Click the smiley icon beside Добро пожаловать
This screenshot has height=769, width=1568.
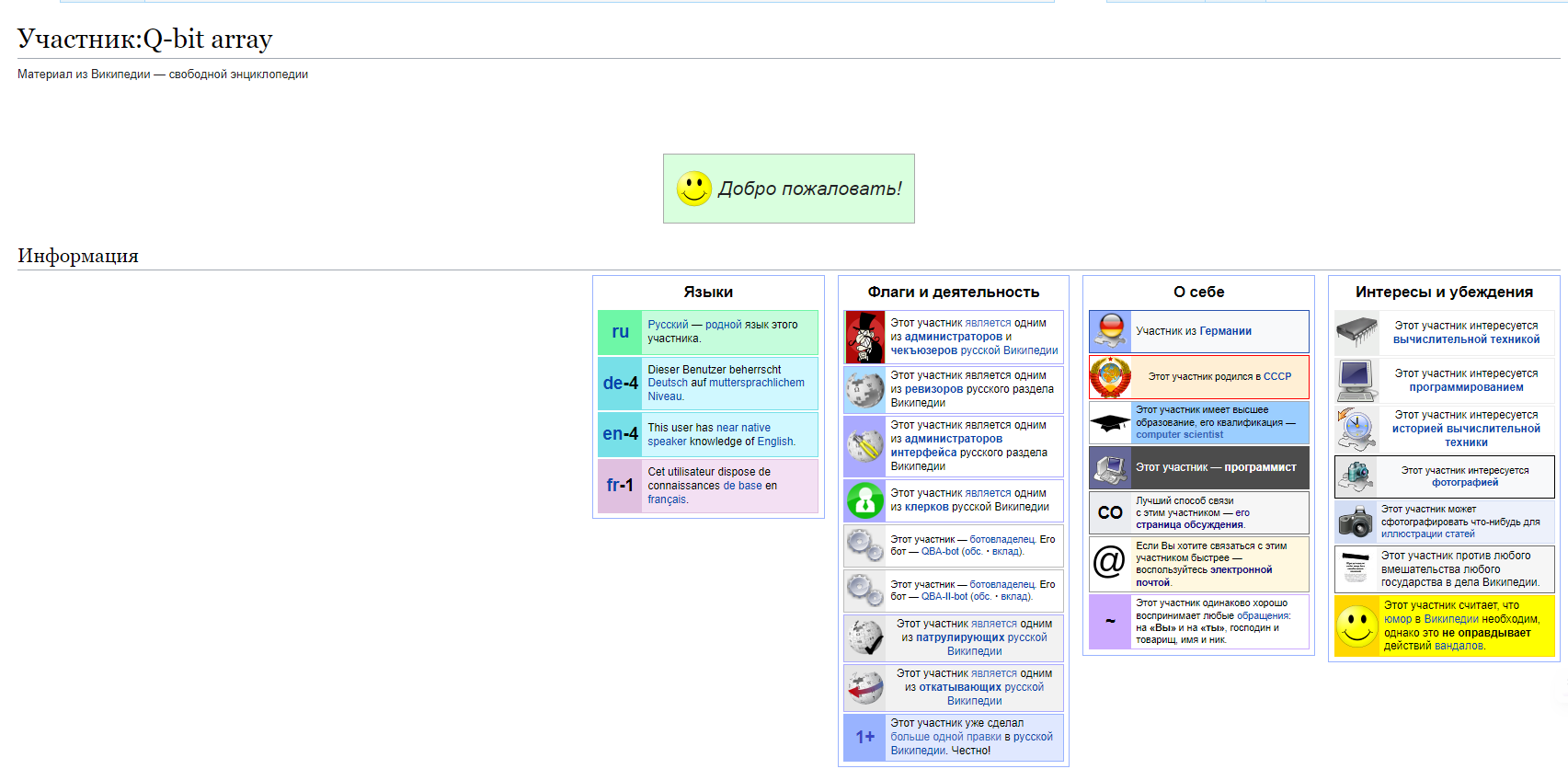point(694,189)
